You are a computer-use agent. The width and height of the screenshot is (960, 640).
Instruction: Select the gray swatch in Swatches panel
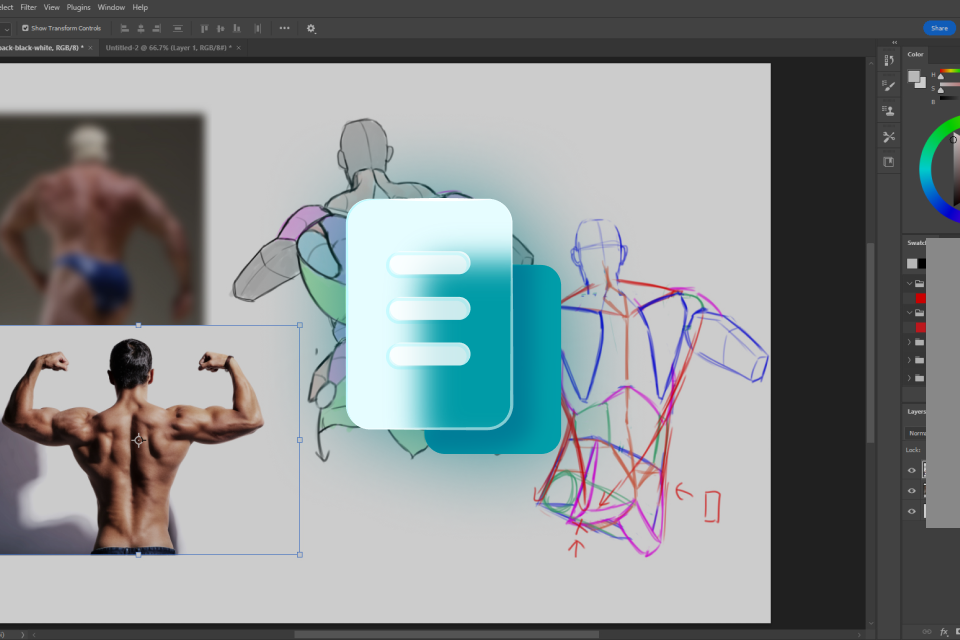912,263
